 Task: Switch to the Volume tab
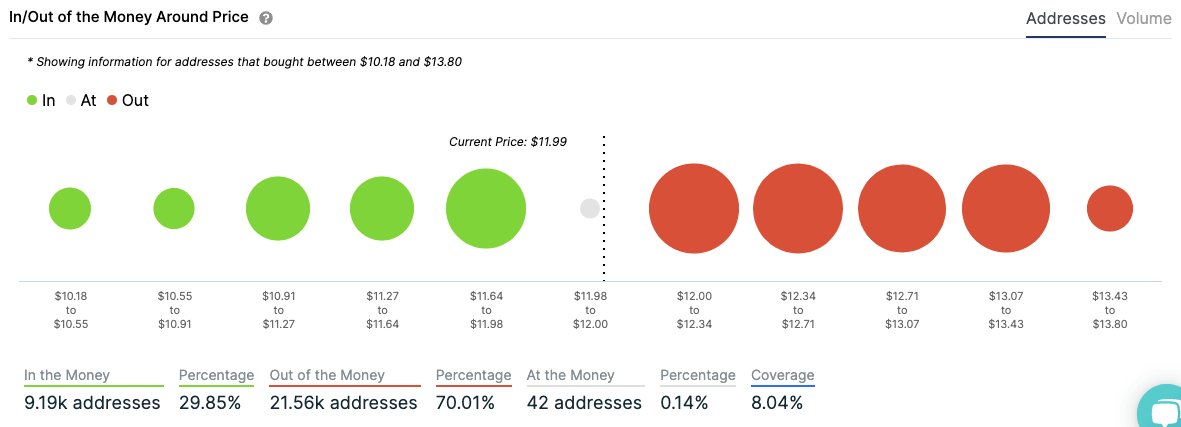pyautogui.click(x=1144, y=19)
